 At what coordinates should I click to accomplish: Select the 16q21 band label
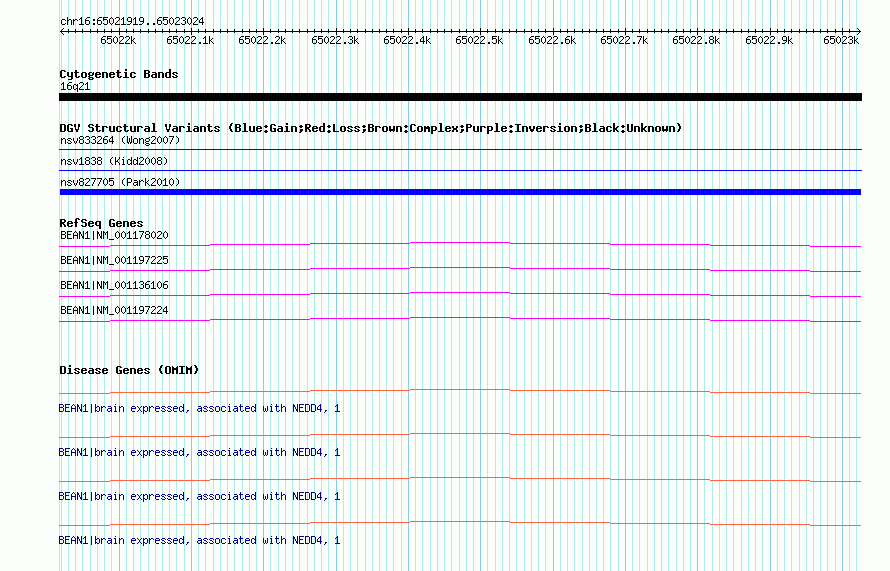pos(75,86)
